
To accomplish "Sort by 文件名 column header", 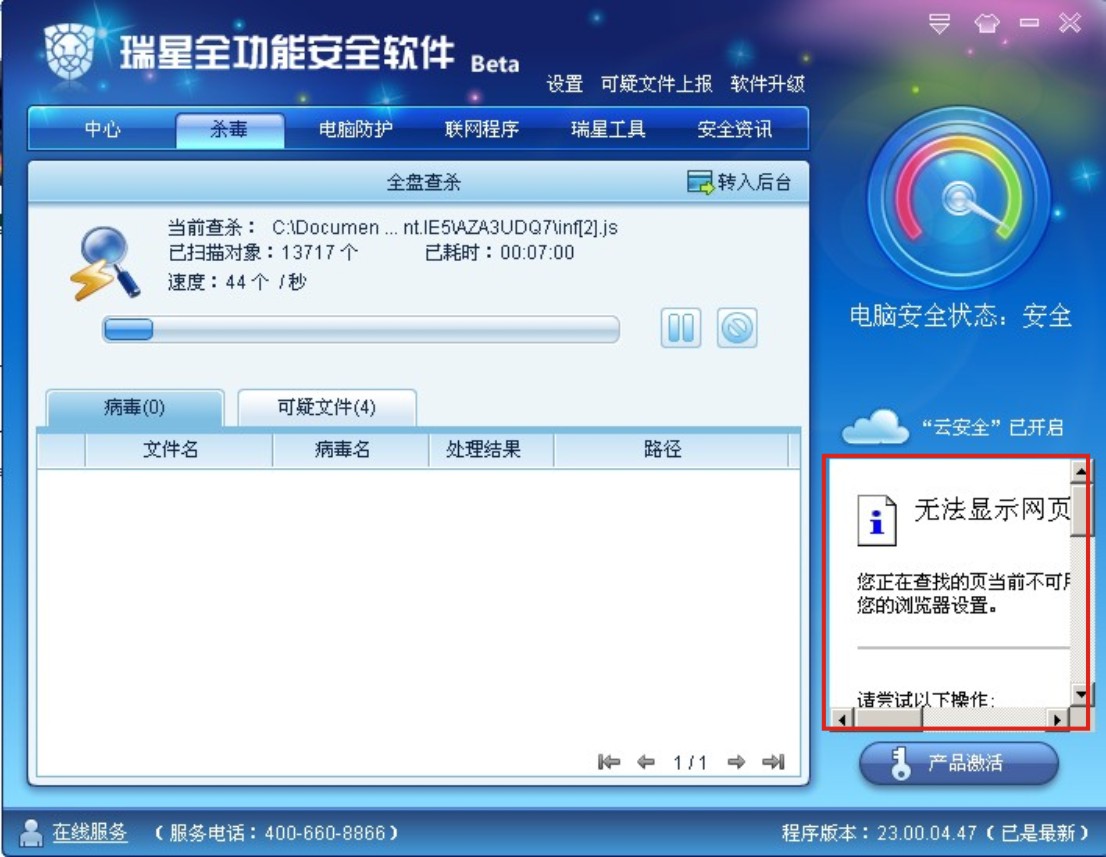I will [178, 449].
